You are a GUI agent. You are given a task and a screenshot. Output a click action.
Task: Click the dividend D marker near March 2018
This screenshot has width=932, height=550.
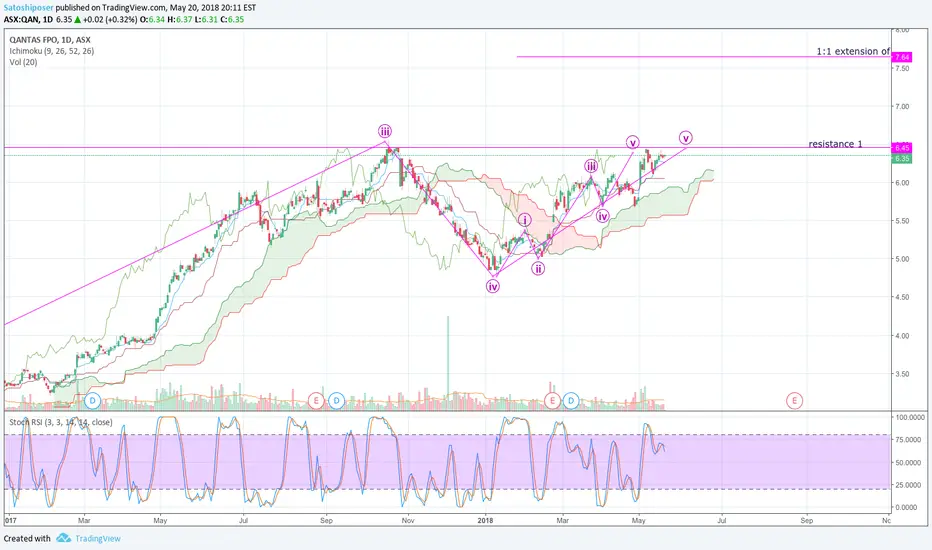click(x=571, y=400)
